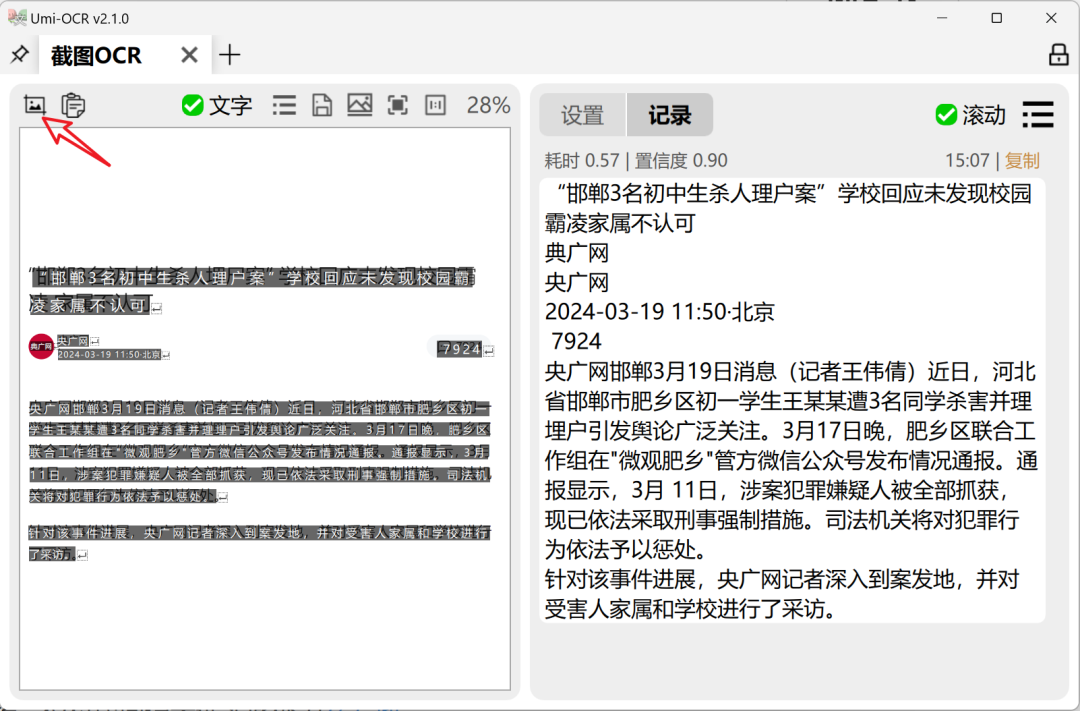Close the 截图OCR tab
Screen dimensions: 1080x711
189,54
